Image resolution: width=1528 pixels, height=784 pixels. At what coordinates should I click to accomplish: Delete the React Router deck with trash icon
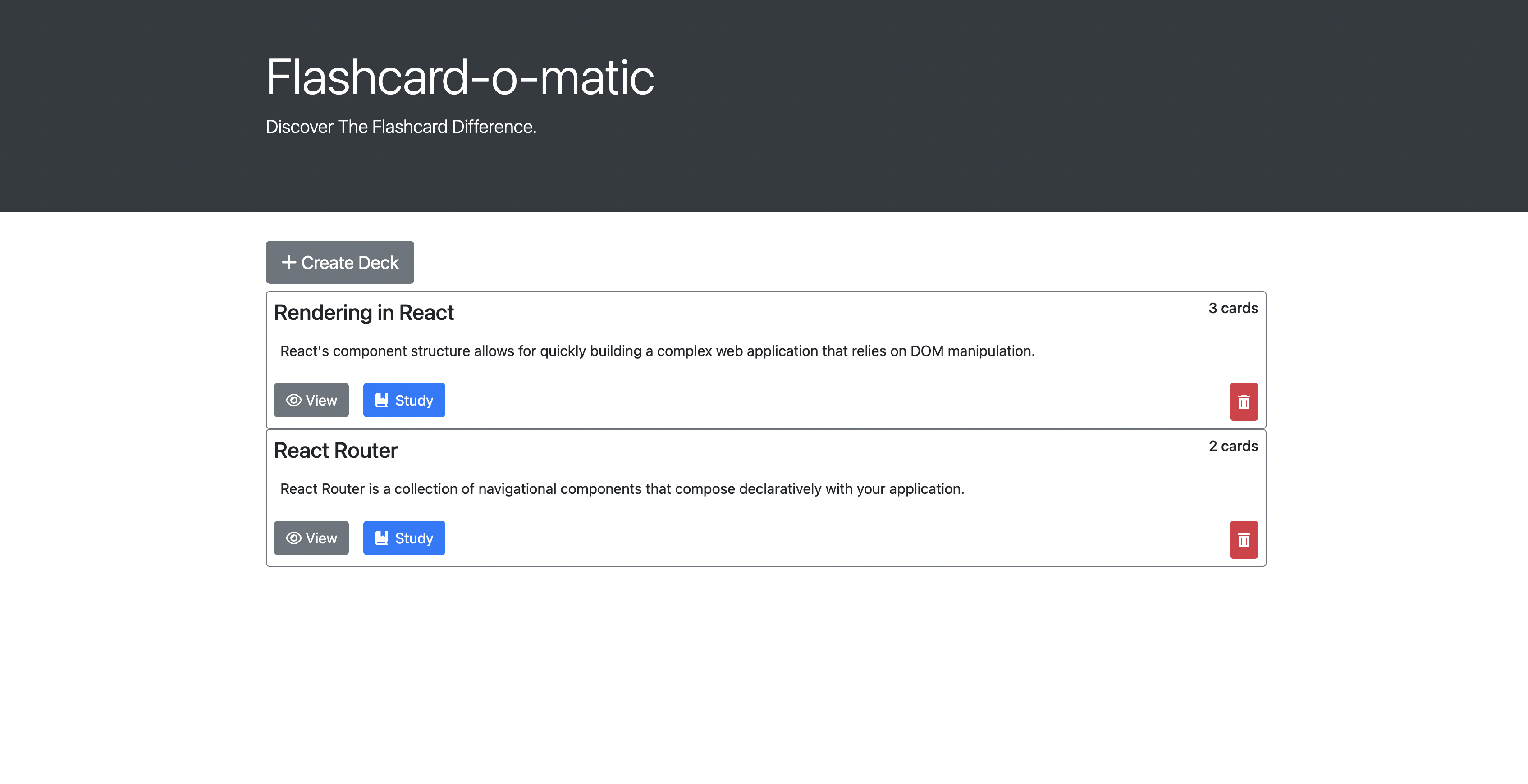(1243, 540)
